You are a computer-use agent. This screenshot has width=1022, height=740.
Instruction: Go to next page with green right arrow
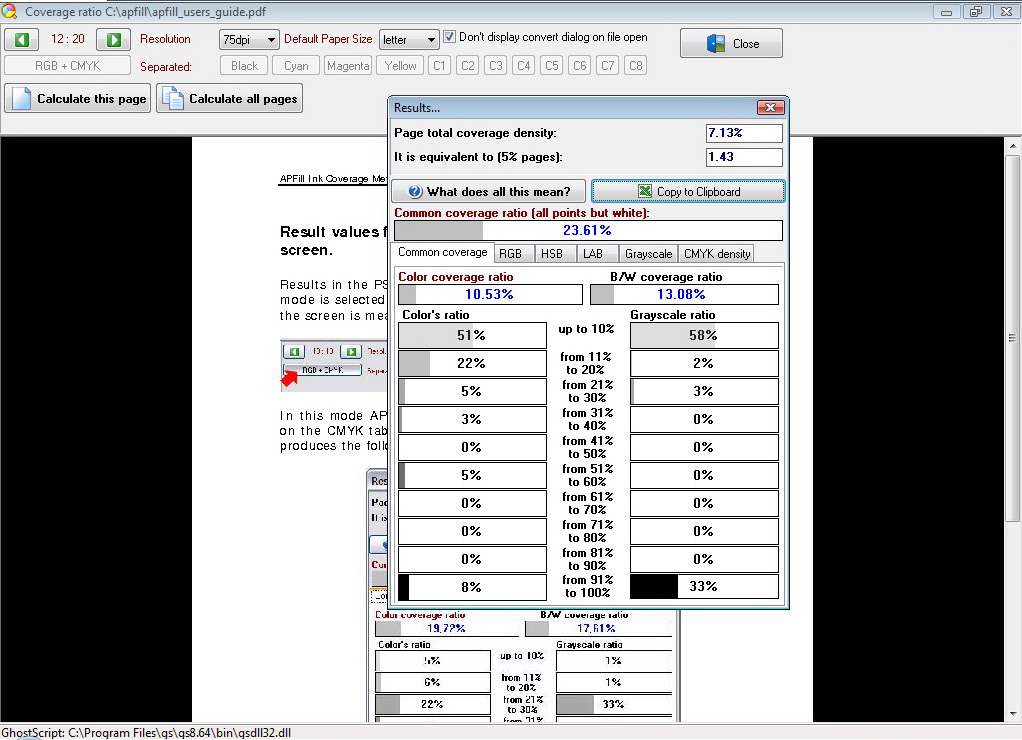point(114,40)
